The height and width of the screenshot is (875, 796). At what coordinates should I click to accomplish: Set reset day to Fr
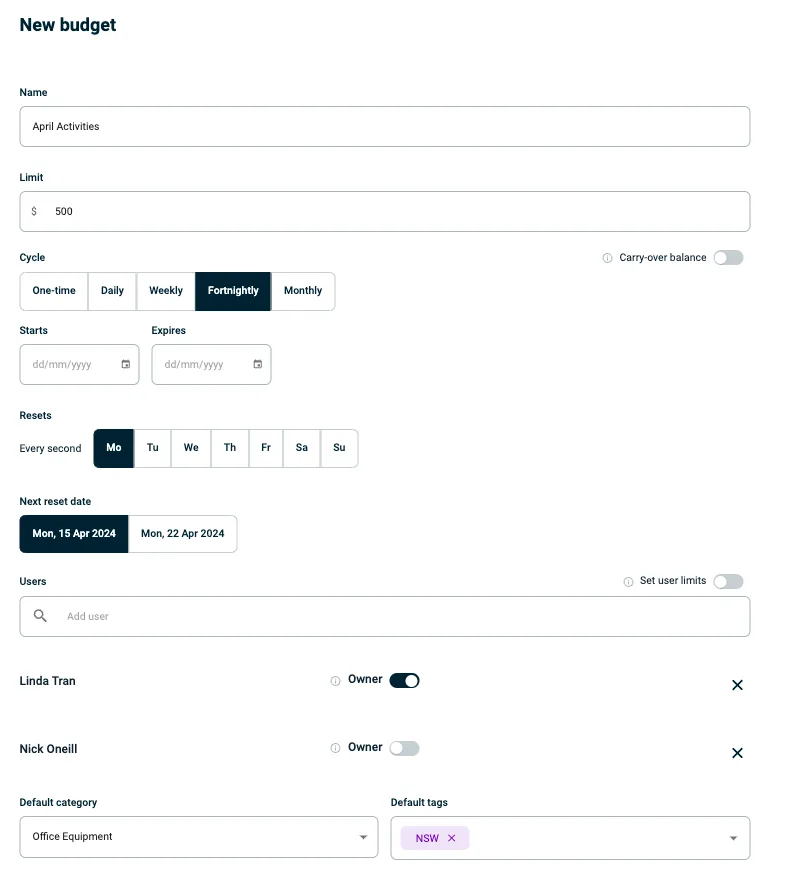tap(266, 448)
